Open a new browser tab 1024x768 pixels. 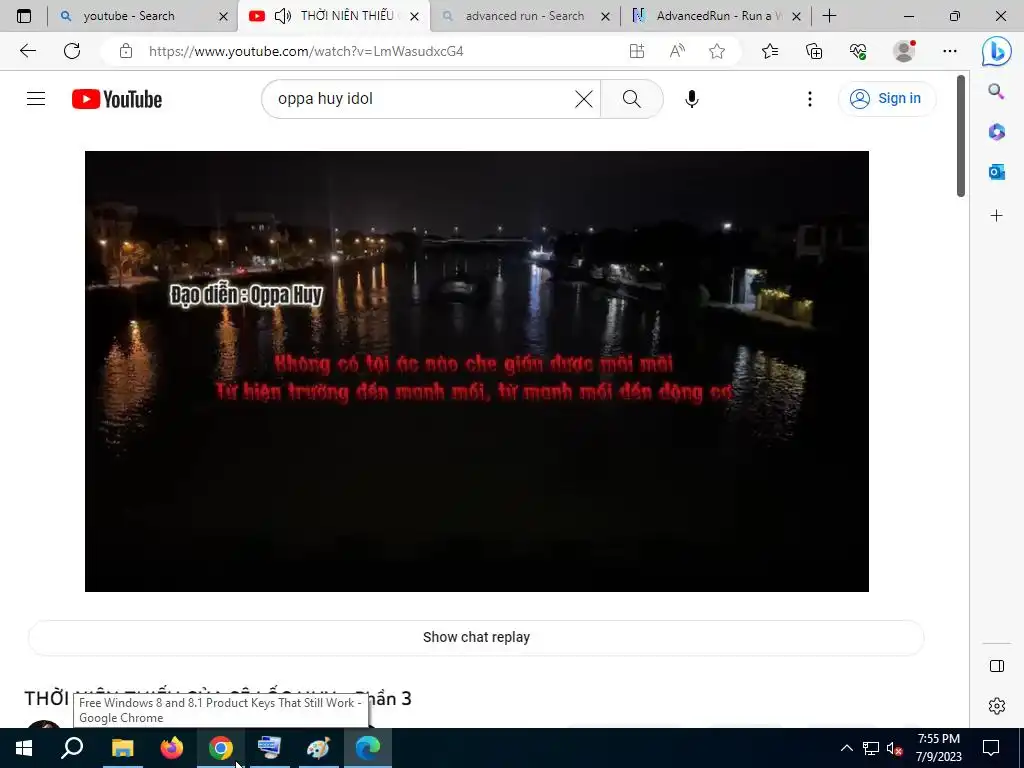click(x=829, y=16)
